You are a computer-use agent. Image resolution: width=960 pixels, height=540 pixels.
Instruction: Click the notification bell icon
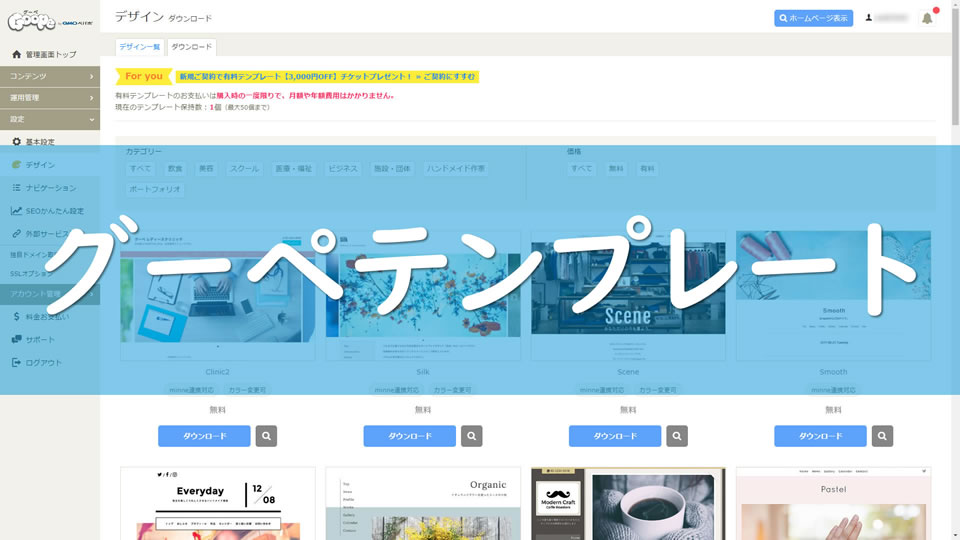point(927,18)
